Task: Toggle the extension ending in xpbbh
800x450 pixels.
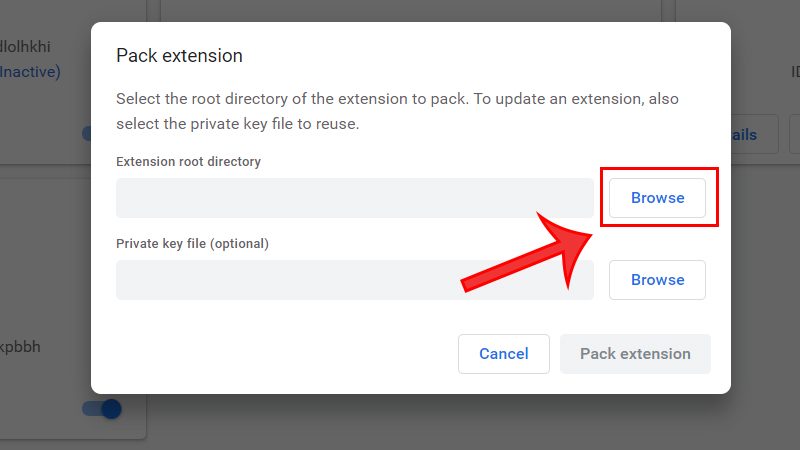Action: click(103, 408)
